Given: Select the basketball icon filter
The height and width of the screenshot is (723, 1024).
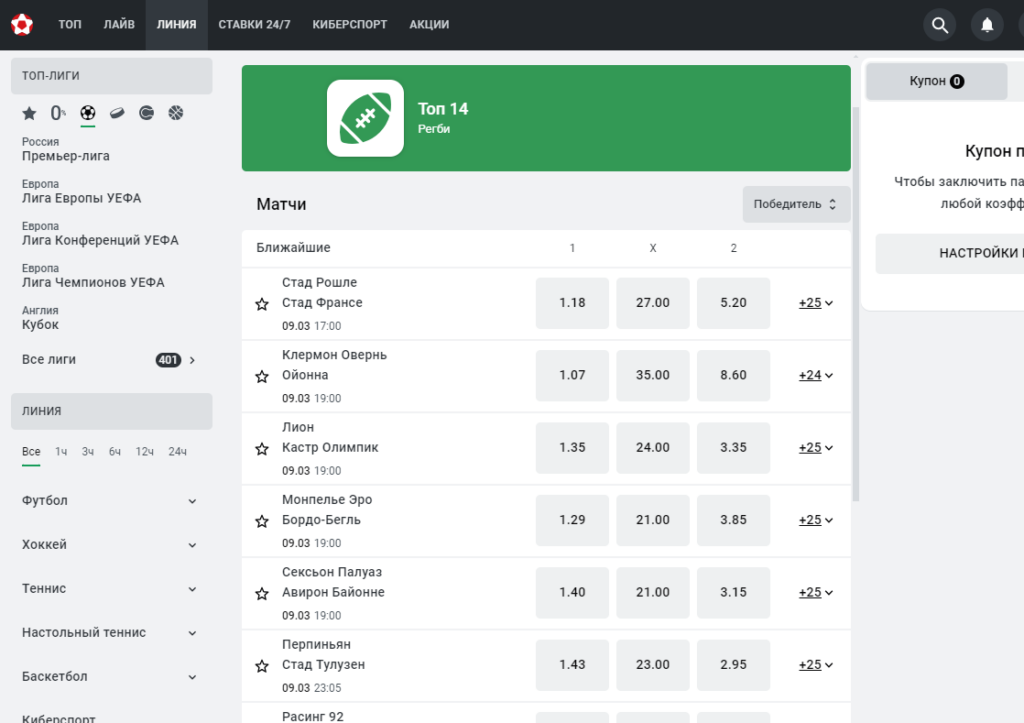Looking at the screenshot, I should tap(176, 113).
